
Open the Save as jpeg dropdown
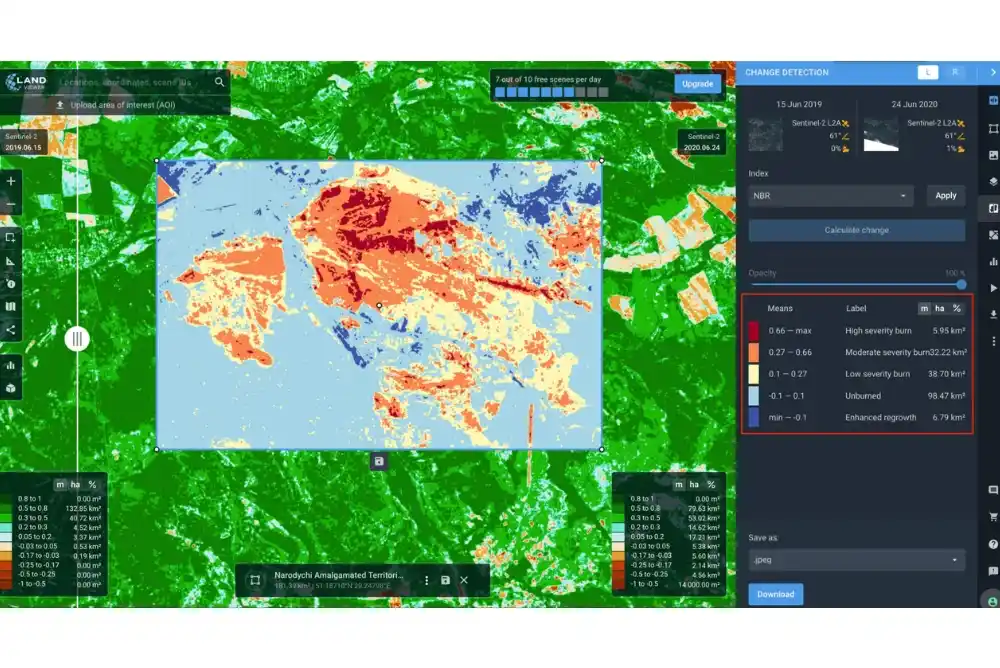coord(856,560)
